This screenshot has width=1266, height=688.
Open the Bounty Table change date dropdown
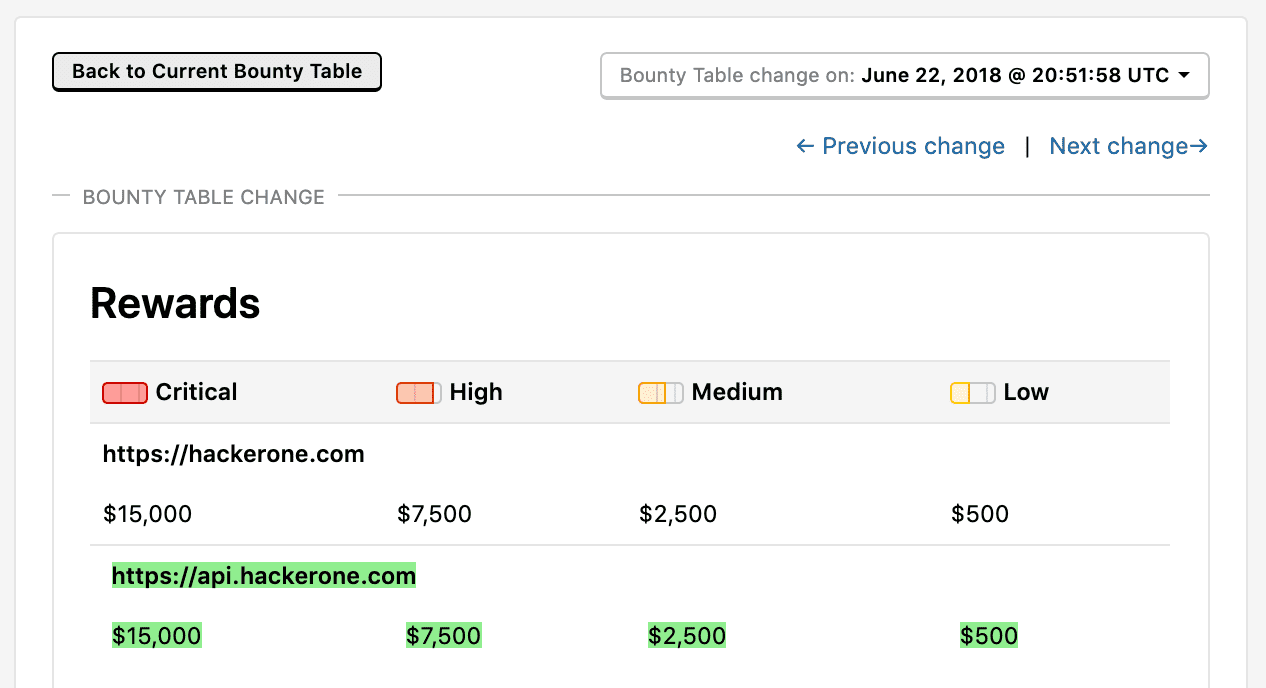904,76
